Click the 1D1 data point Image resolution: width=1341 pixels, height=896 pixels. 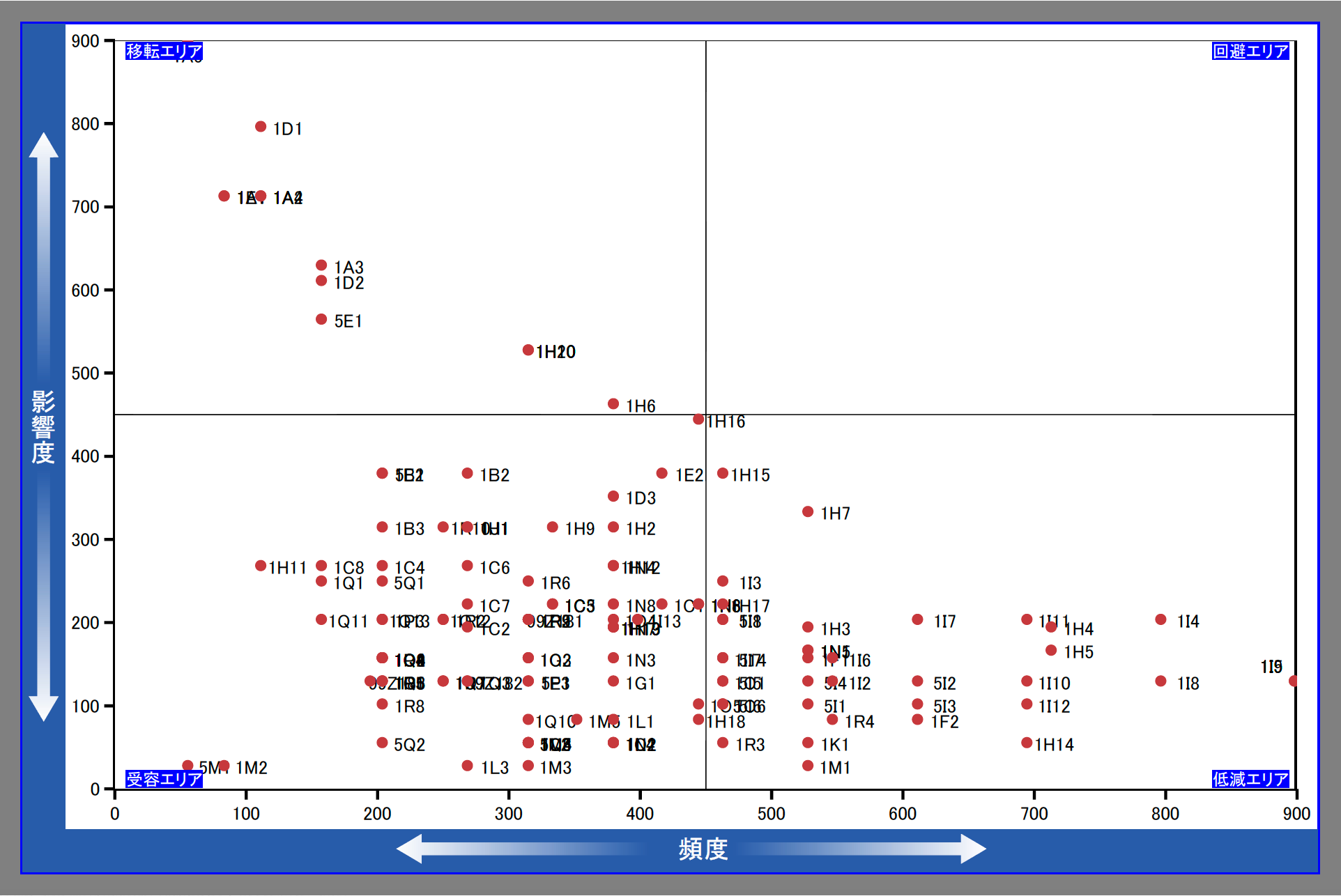click(261, 127)
